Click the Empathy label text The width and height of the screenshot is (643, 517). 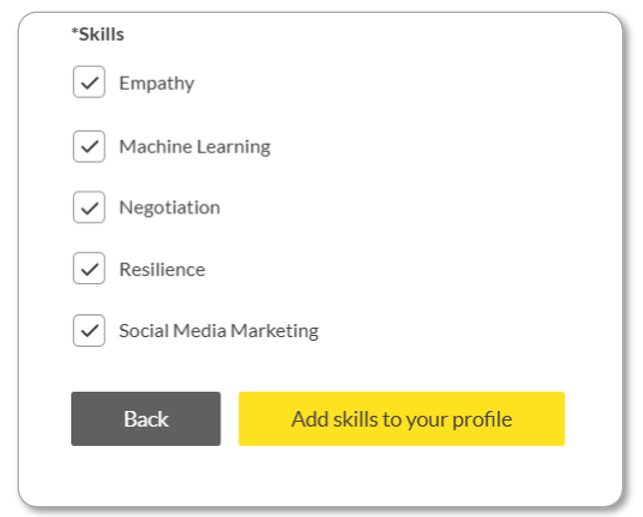click(x=157, y=84)
